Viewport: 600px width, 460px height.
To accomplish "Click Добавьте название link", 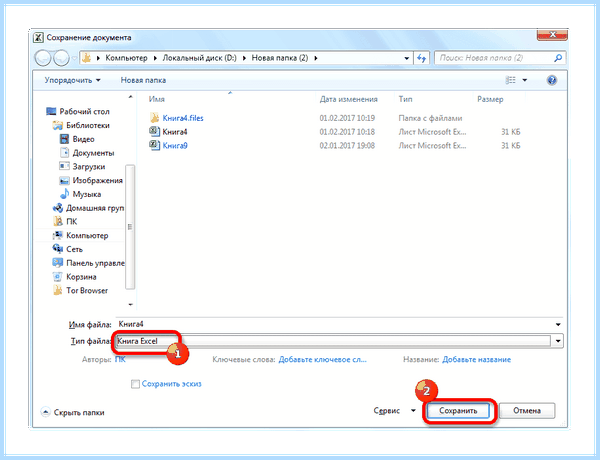I will (x=476, y=359).
